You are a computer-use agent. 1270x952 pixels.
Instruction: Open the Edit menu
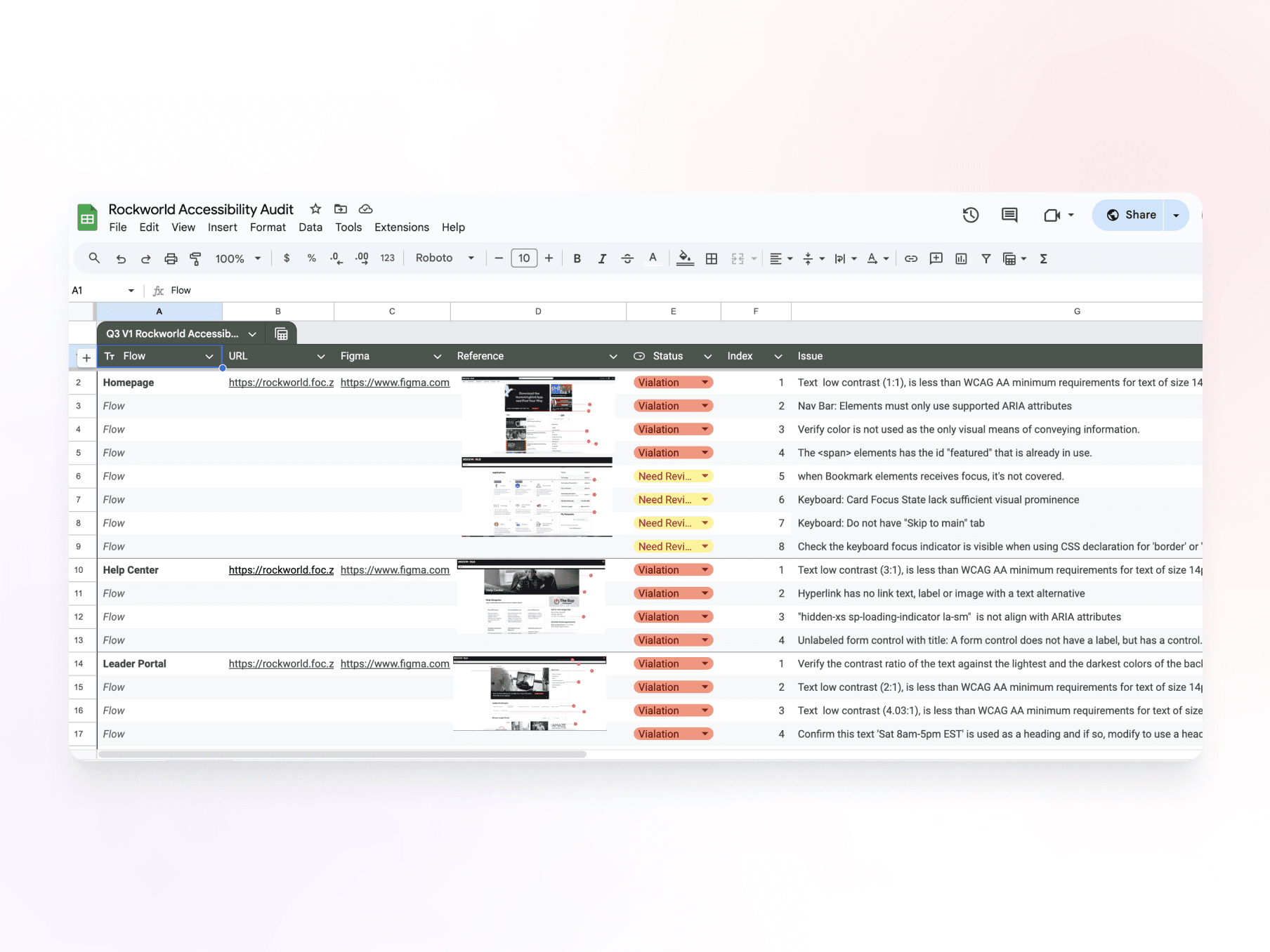149,227
